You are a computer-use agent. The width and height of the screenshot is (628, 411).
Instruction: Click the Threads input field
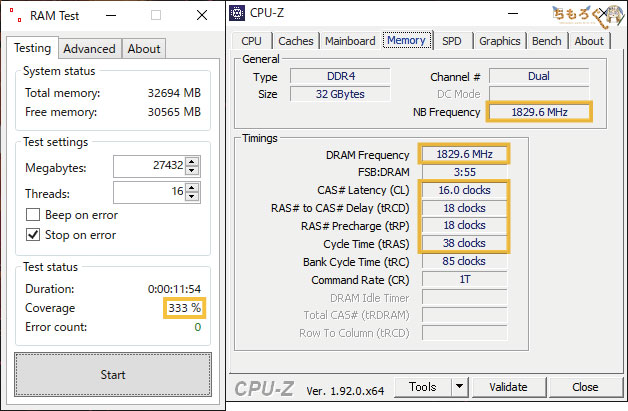149,192
